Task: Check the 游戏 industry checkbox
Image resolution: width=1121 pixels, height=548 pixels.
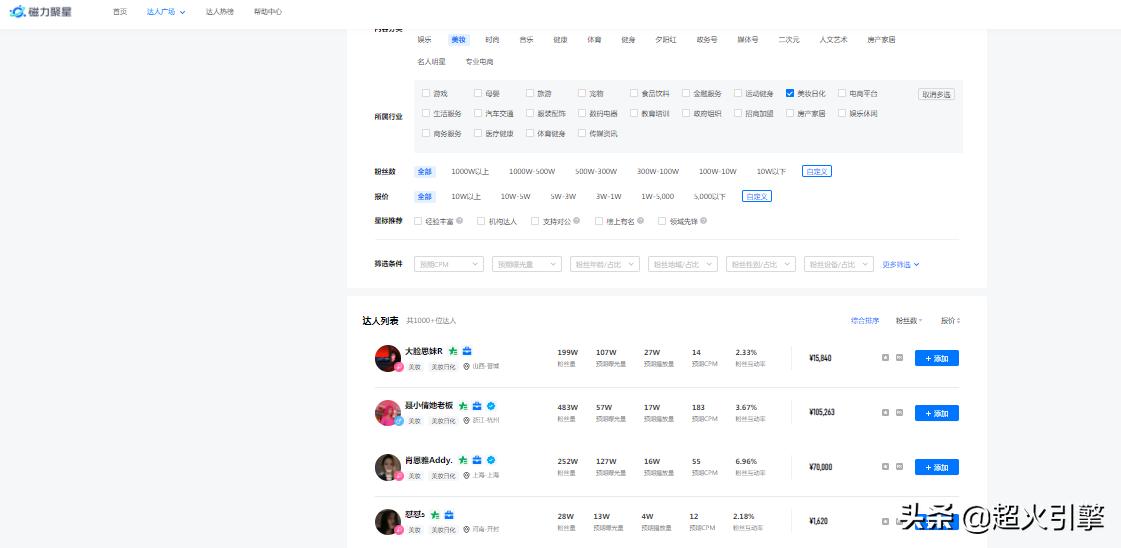Action: click(426, 93)
